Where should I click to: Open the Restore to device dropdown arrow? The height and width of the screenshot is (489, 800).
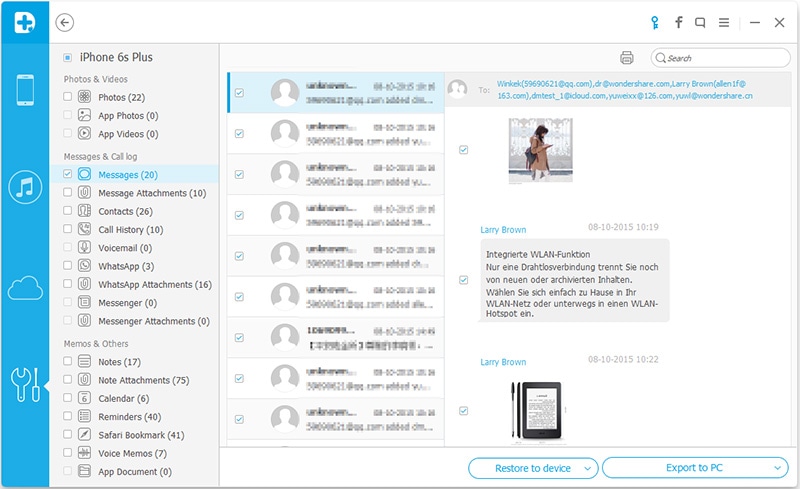click(587, 469)
